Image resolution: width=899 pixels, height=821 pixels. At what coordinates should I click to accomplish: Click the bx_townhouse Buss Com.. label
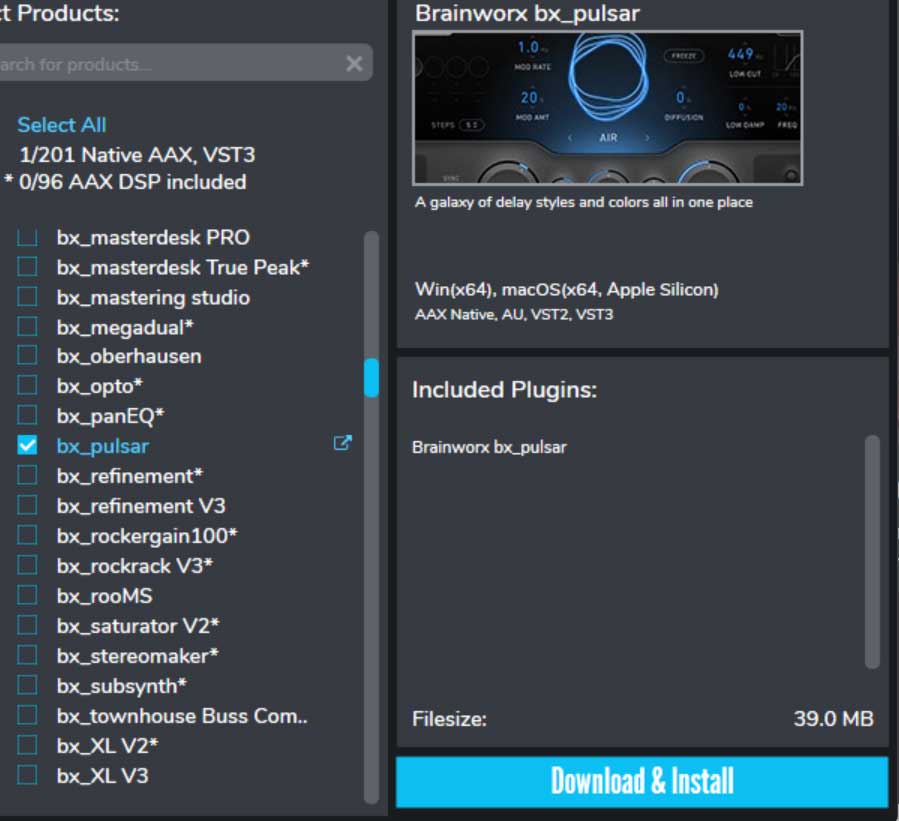[x=182, y=716]
